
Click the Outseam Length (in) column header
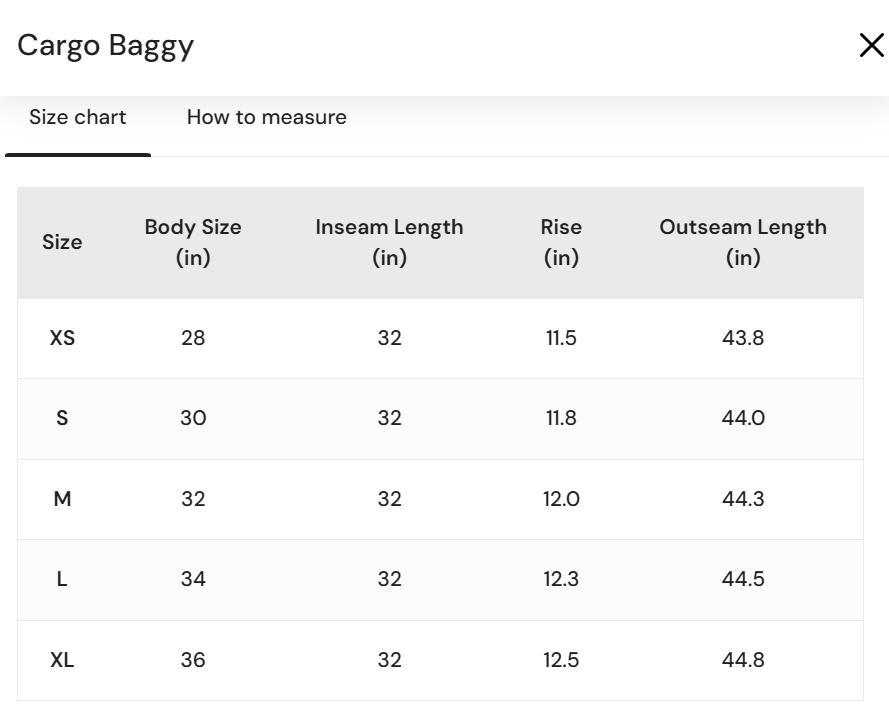pos(743,242)
